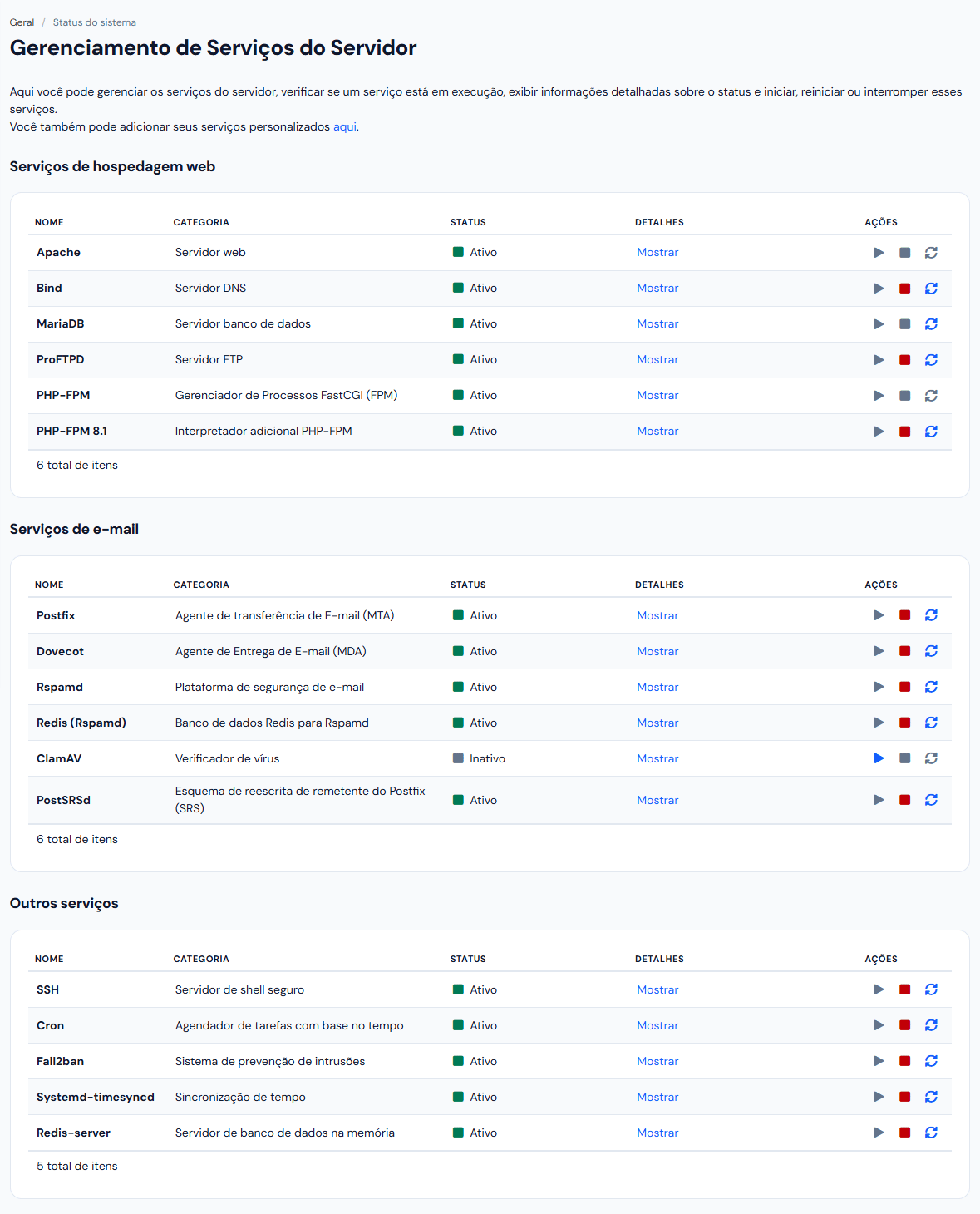
Task: Stop the Dovecot service
Action: click(905, 651)
